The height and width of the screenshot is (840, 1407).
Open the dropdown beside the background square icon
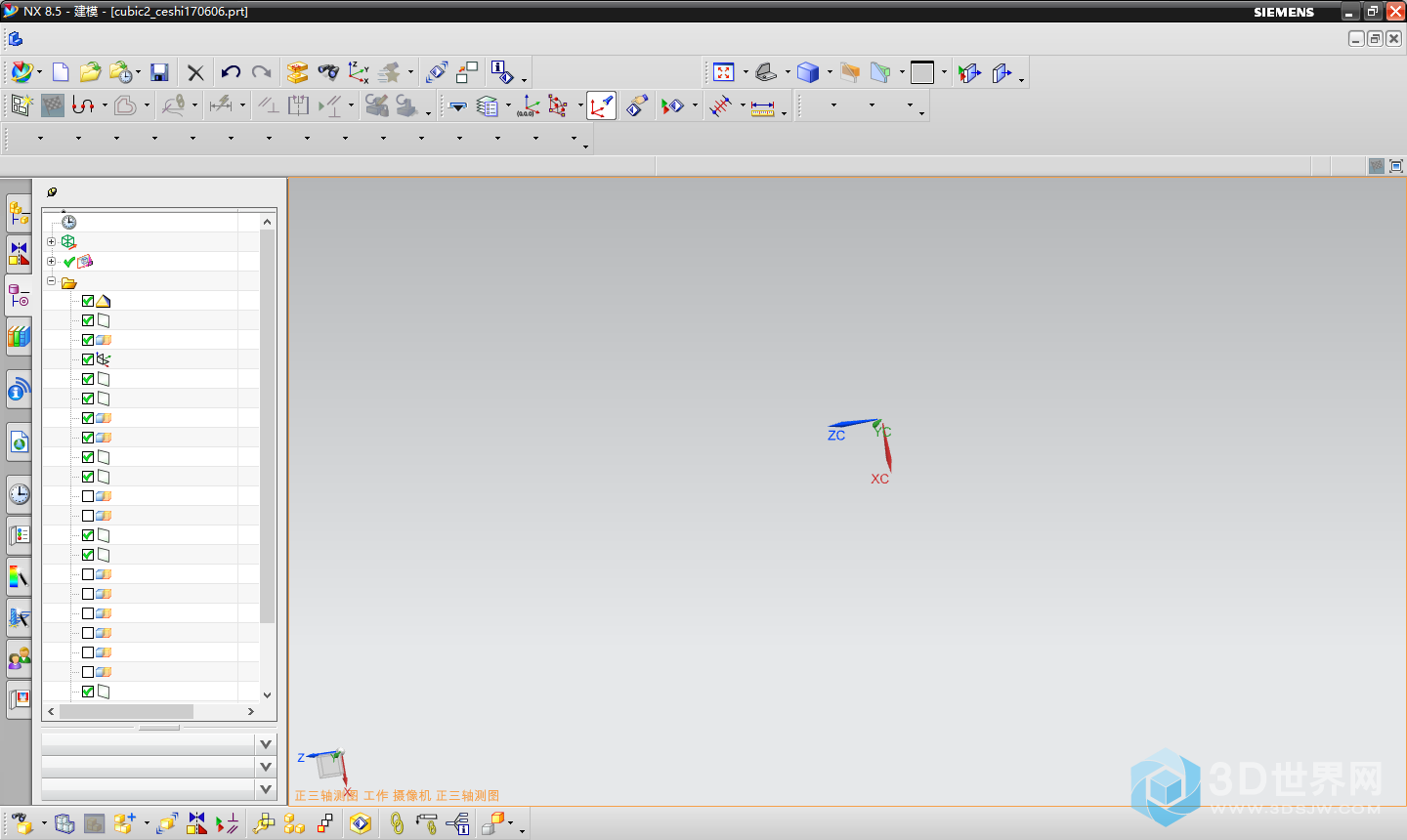(944, 72)
